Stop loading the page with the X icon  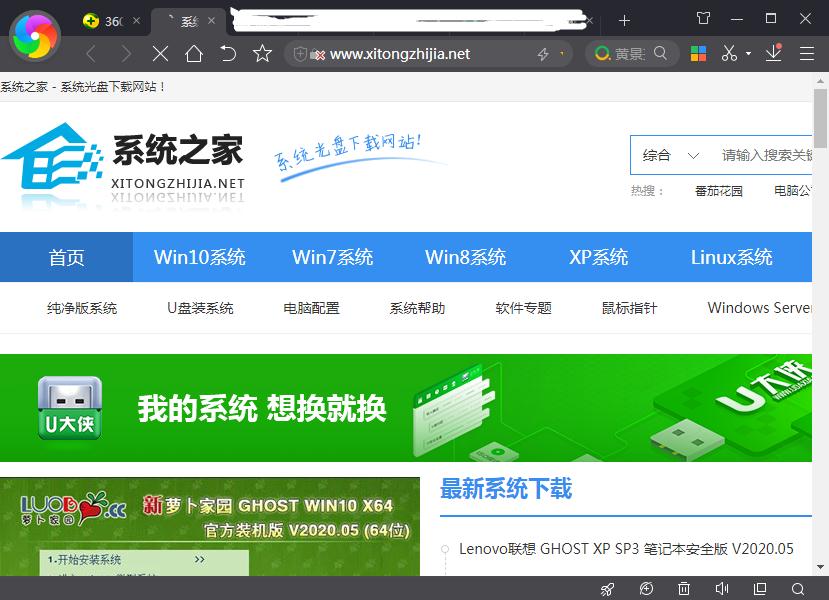pos(160,53)
